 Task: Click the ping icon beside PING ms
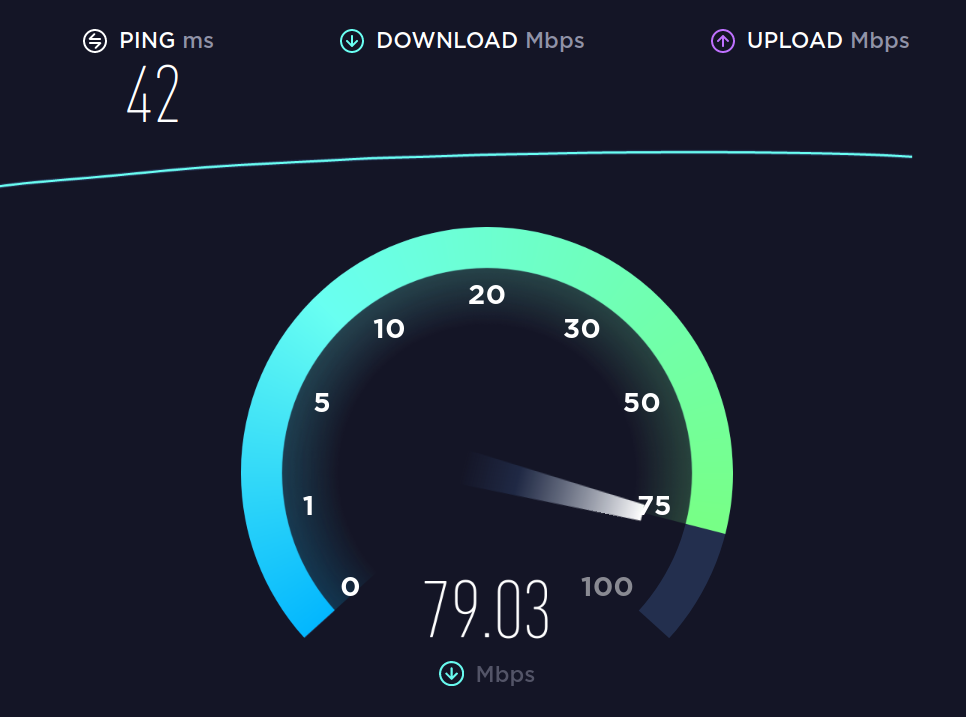click(x=95, y=41)
